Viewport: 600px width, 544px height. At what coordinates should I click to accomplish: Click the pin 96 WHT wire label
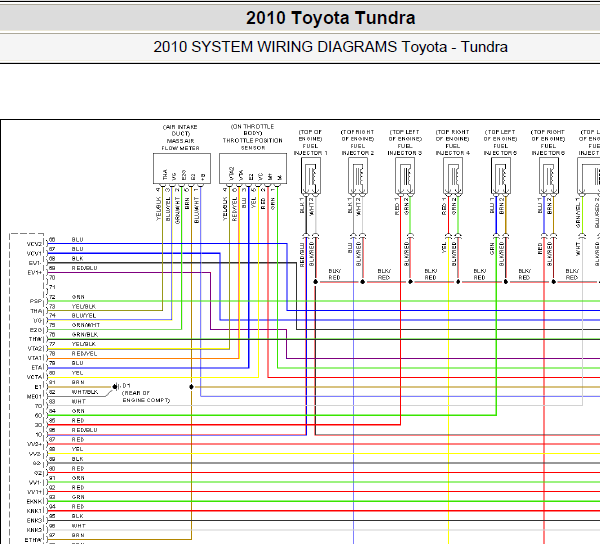pos(78,526)
